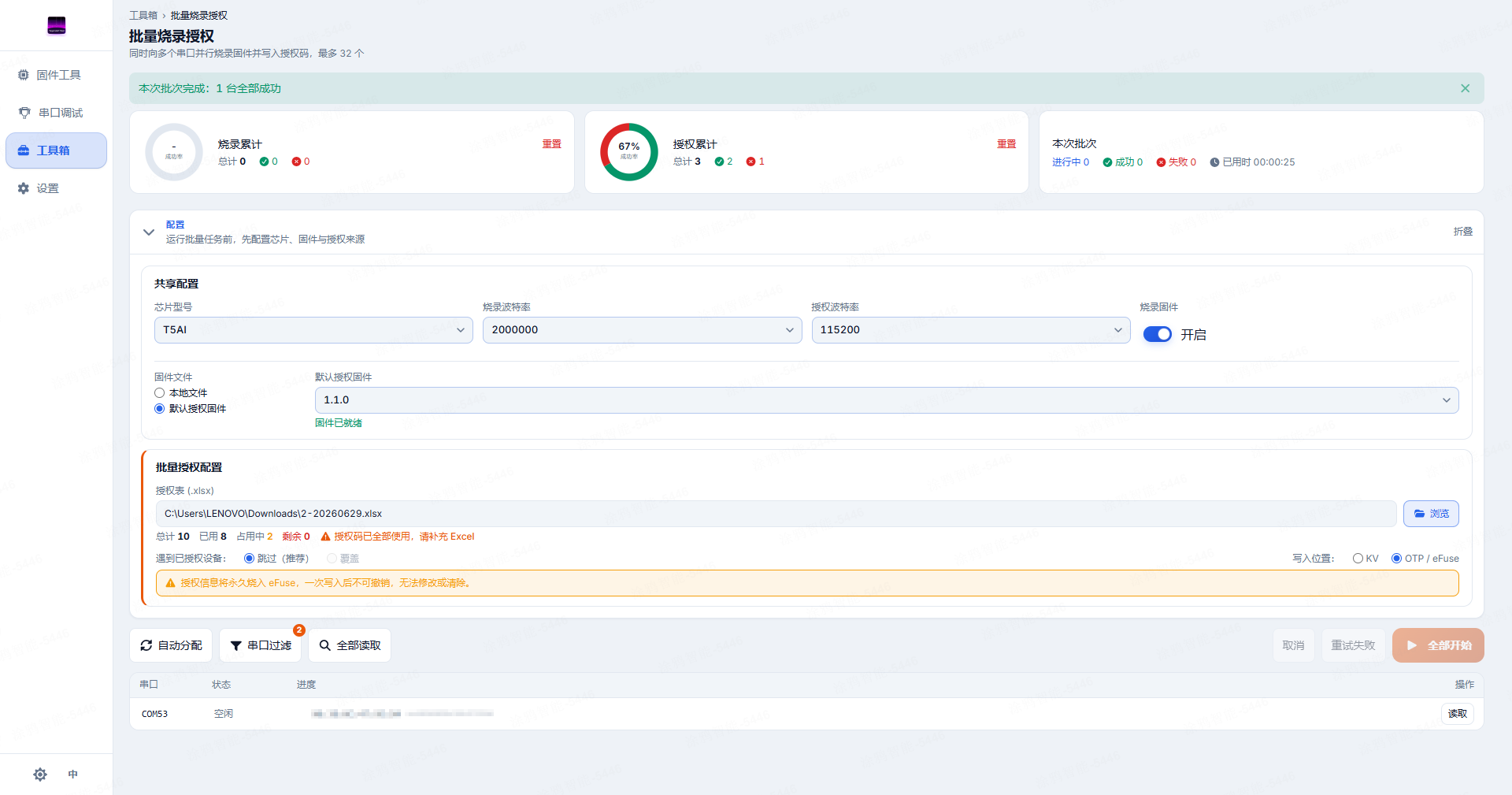This screenshot has height=795, width=1512.
Task: Reset the 授权累计 counter via 重置
Action: pyautogui.click(x=1006, y=144)
